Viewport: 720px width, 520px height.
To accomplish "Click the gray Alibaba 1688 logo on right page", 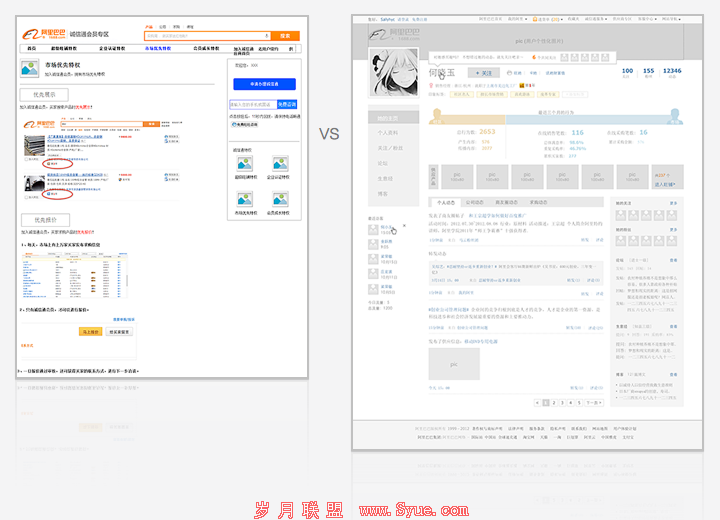I will (x=394, y=34).
